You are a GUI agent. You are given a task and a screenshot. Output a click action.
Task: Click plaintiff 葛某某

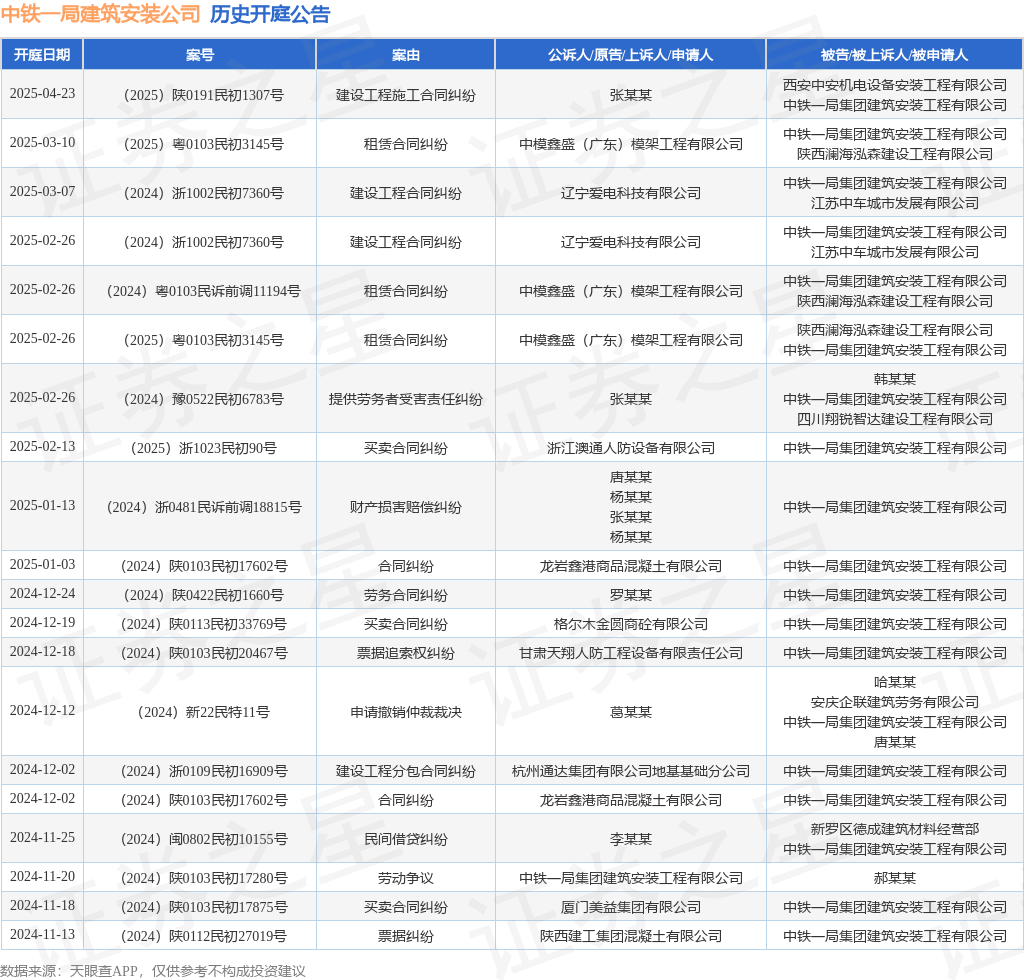click(630, 712)
